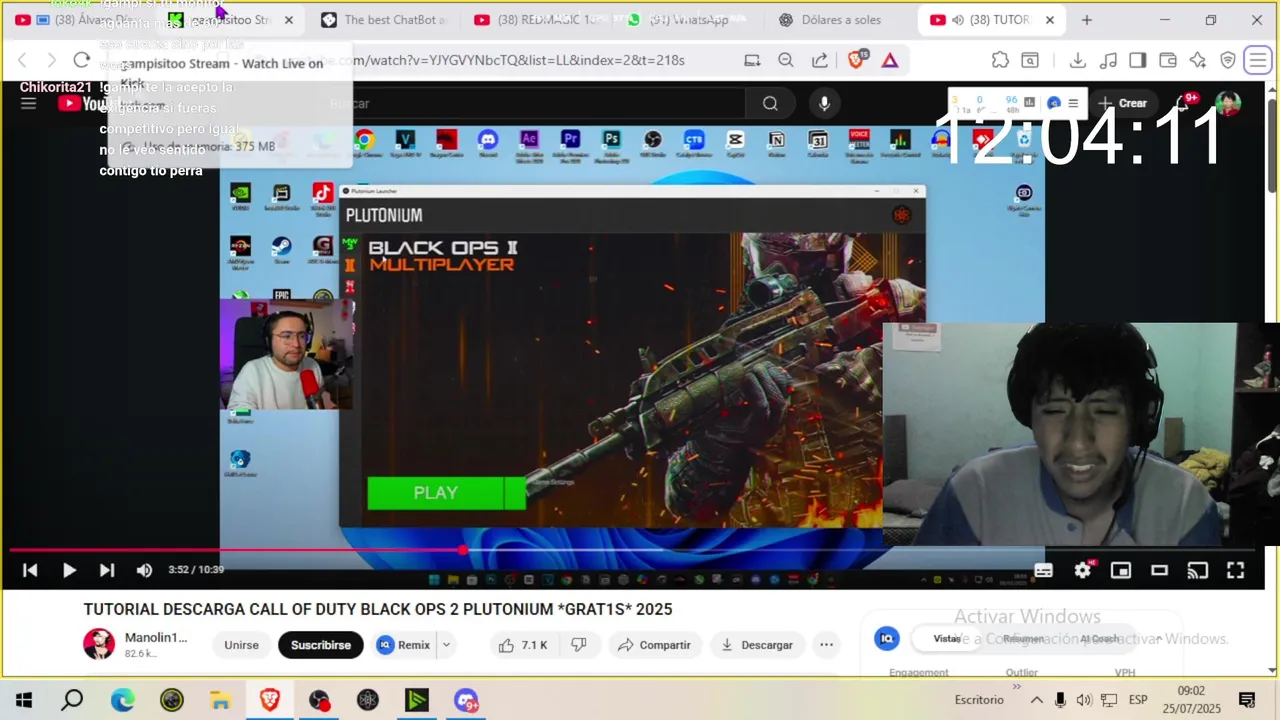Open Windows notification center icon
This screenshot has height=720, width=1280.
click(x=1247, y=700)
